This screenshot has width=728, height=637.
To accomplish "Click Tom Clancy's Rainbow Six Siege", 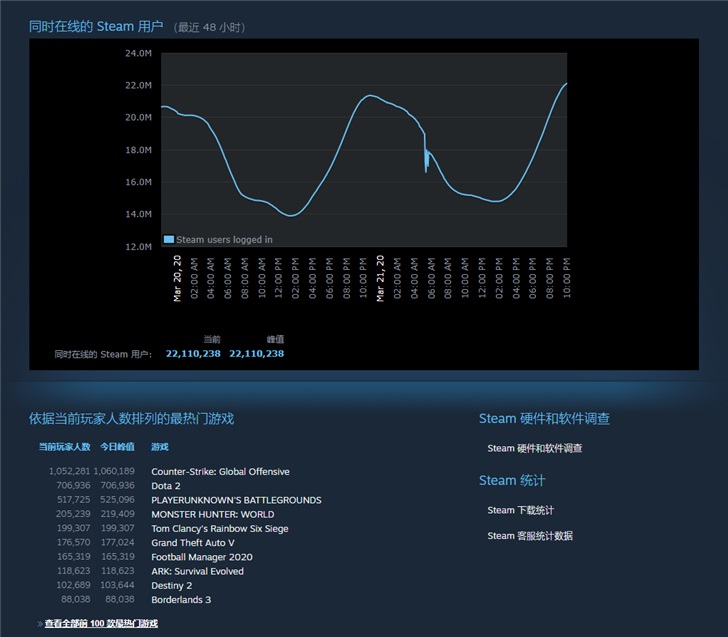I will [x=220, y=528].
